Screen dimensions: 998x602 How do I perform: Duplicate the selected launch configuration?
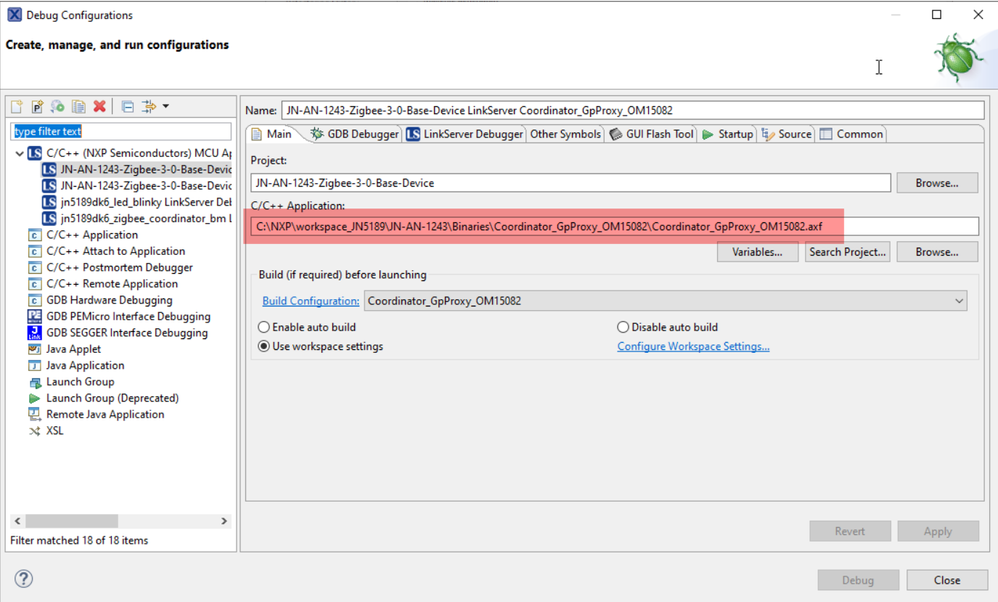78,106
